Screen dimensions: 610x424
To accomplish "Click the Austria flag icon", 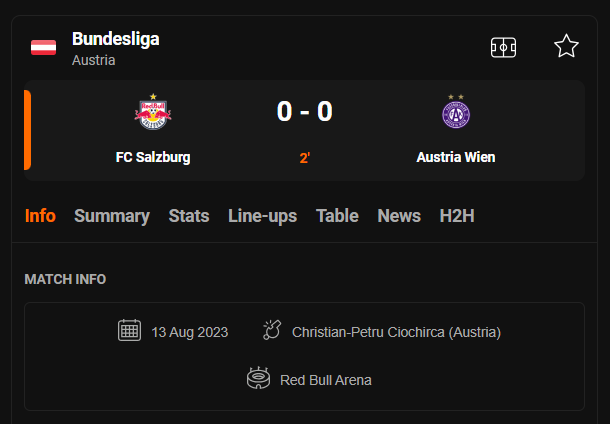I will (x=43, y=48).
